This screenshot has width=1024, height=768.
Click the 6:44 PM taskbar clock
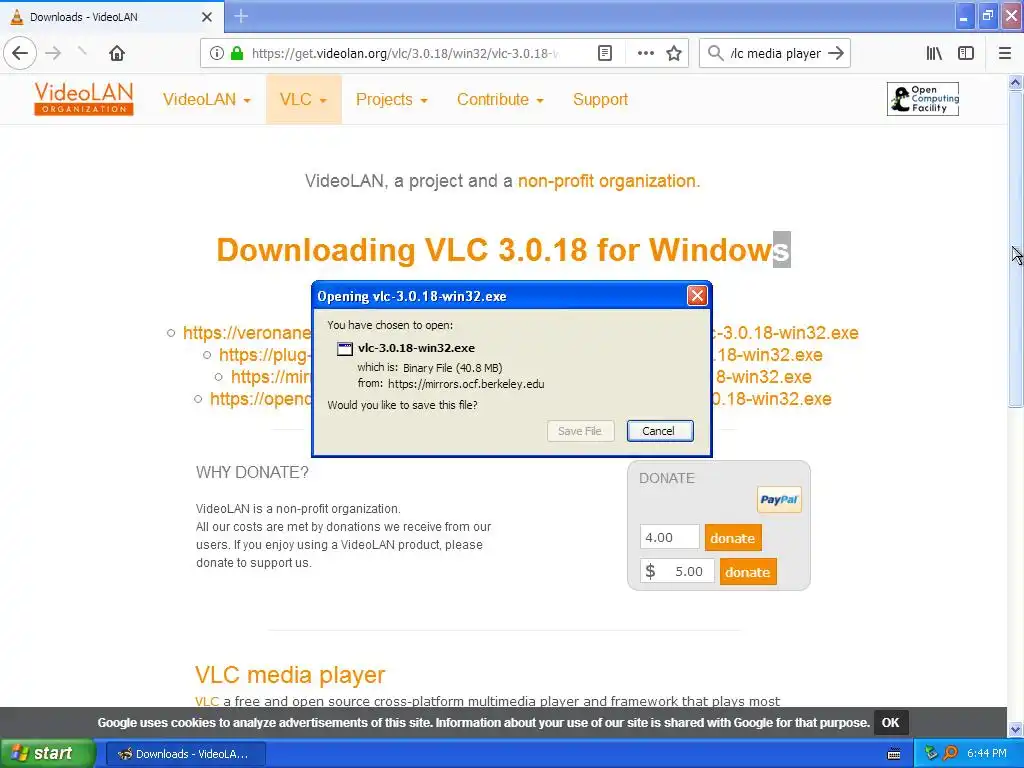(987, 754)
